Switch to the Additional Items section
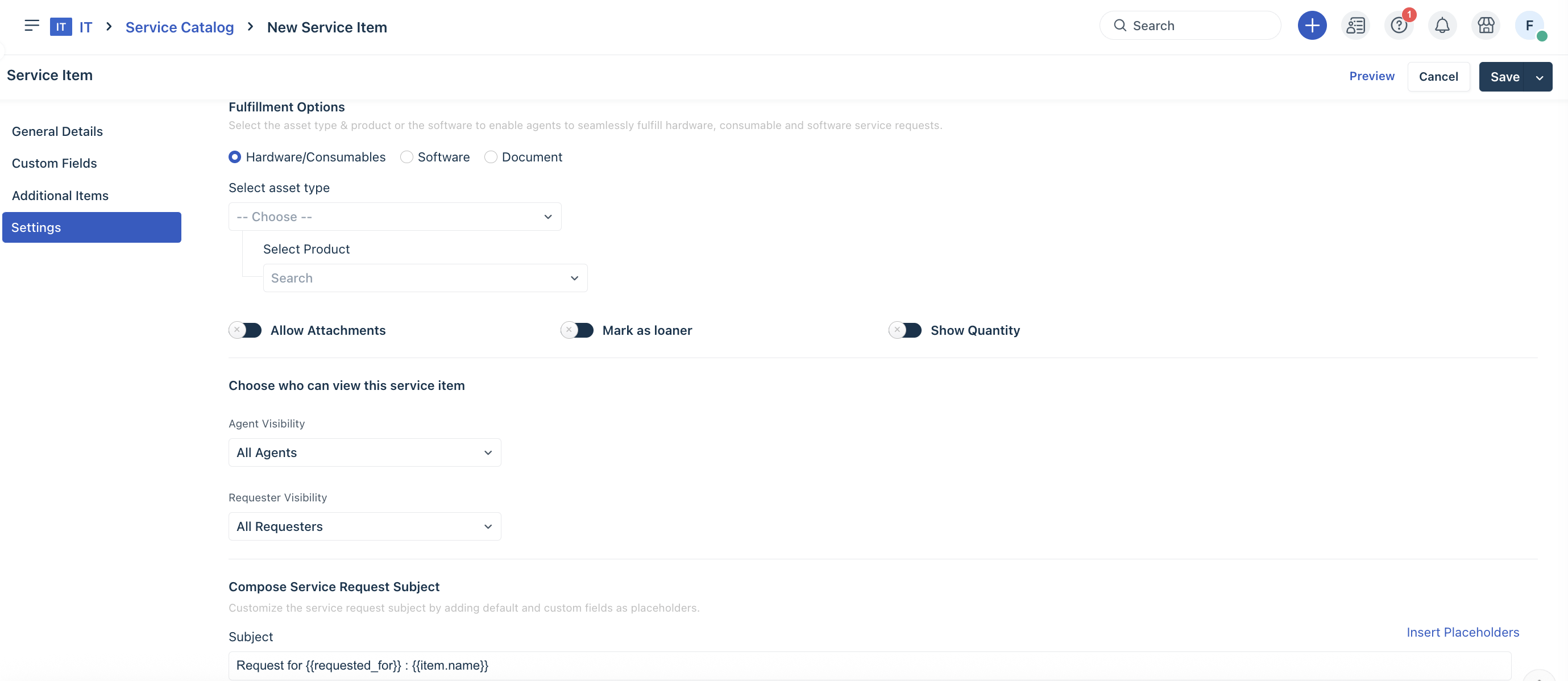Image resolution: width=1568 pixels, height=681 pixels. [60, 196]
